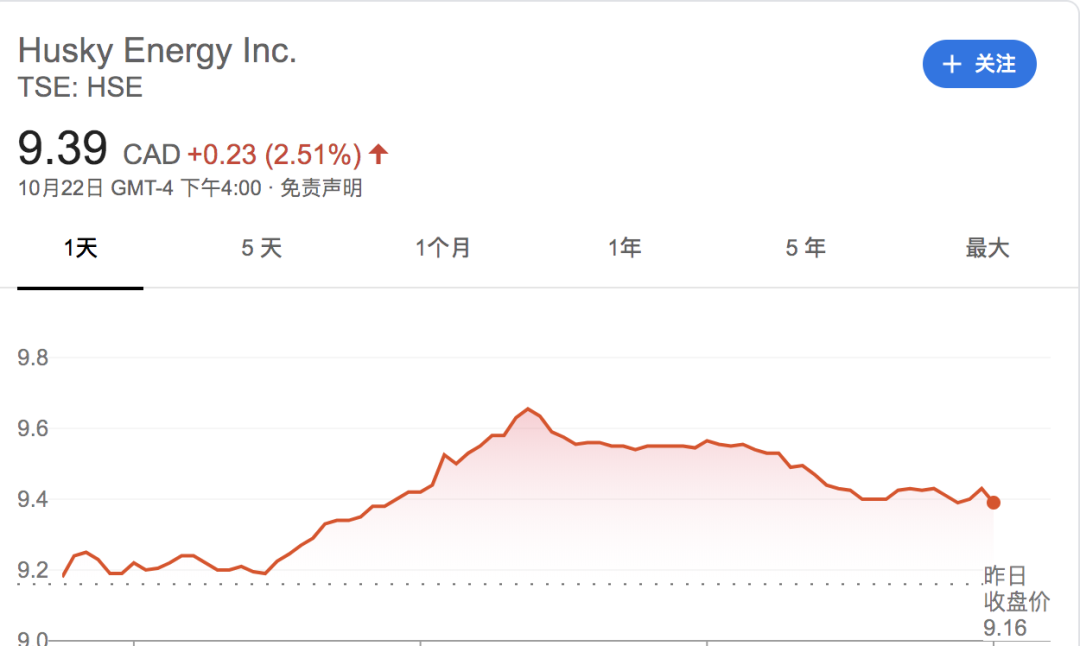Click the TSE: HSE ticker label
The image size is (1080, 646).
pos(80,87)
